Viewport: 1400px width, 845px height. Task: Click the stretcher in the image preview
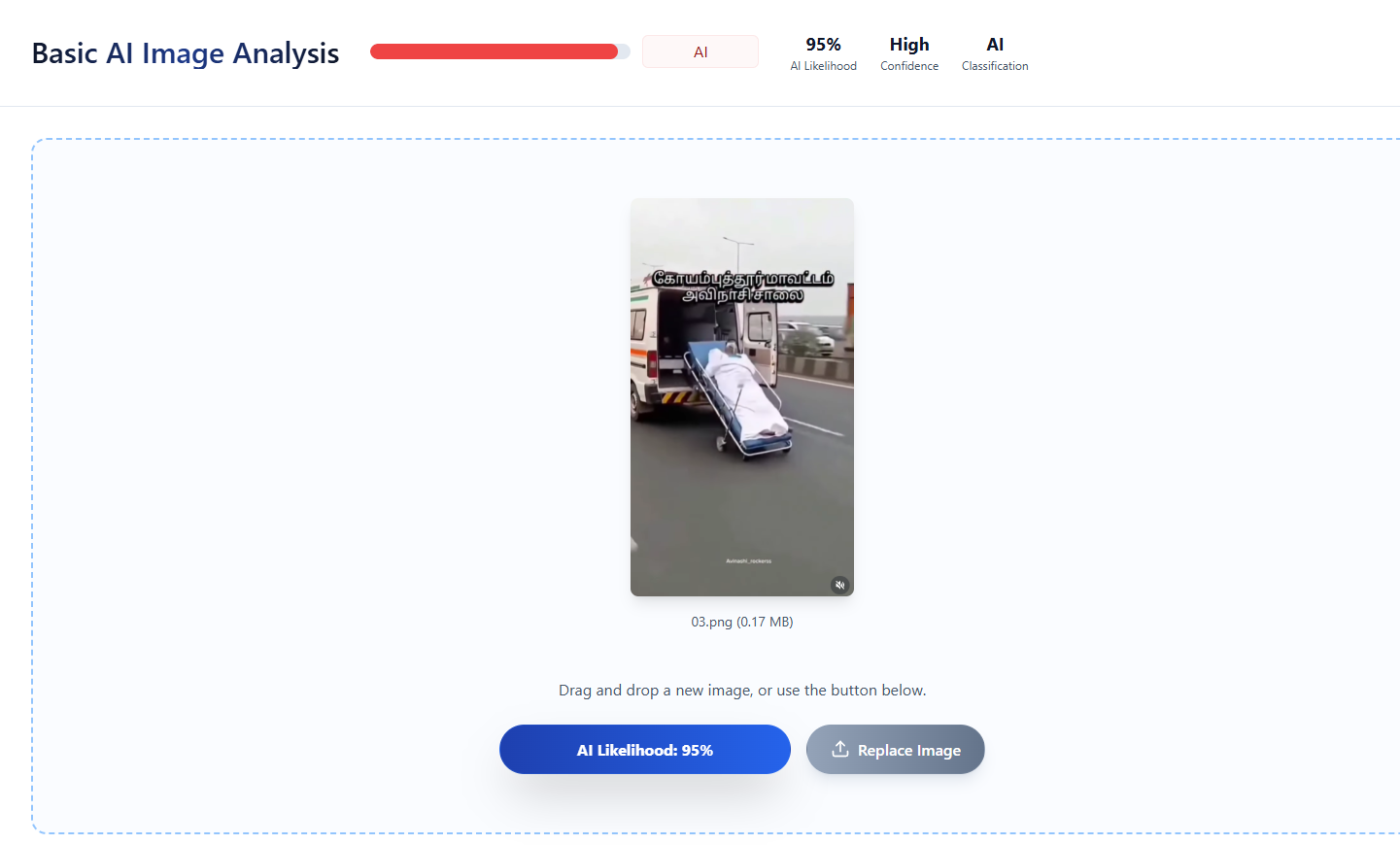pyautogui.click(x=740, y=399)
